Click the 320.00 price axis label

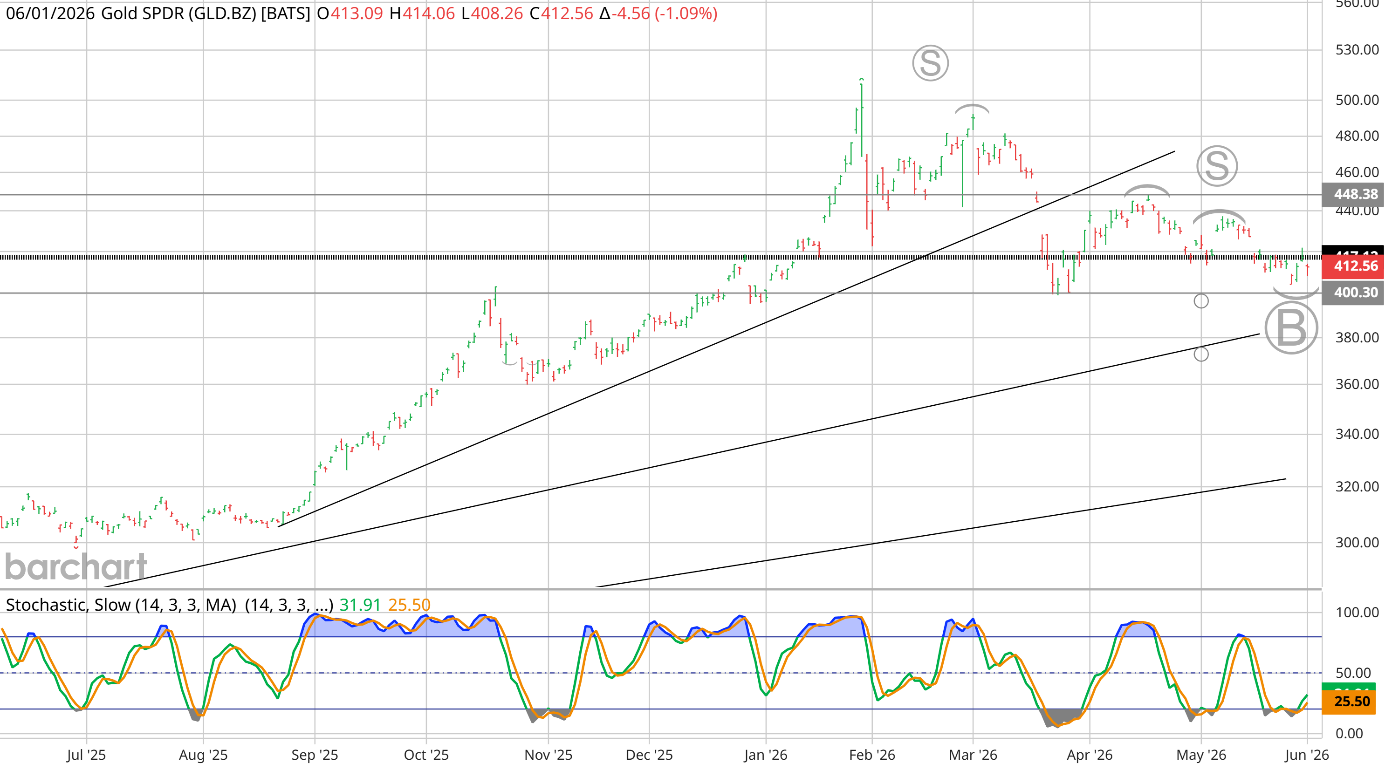[x=1357, y=487]
